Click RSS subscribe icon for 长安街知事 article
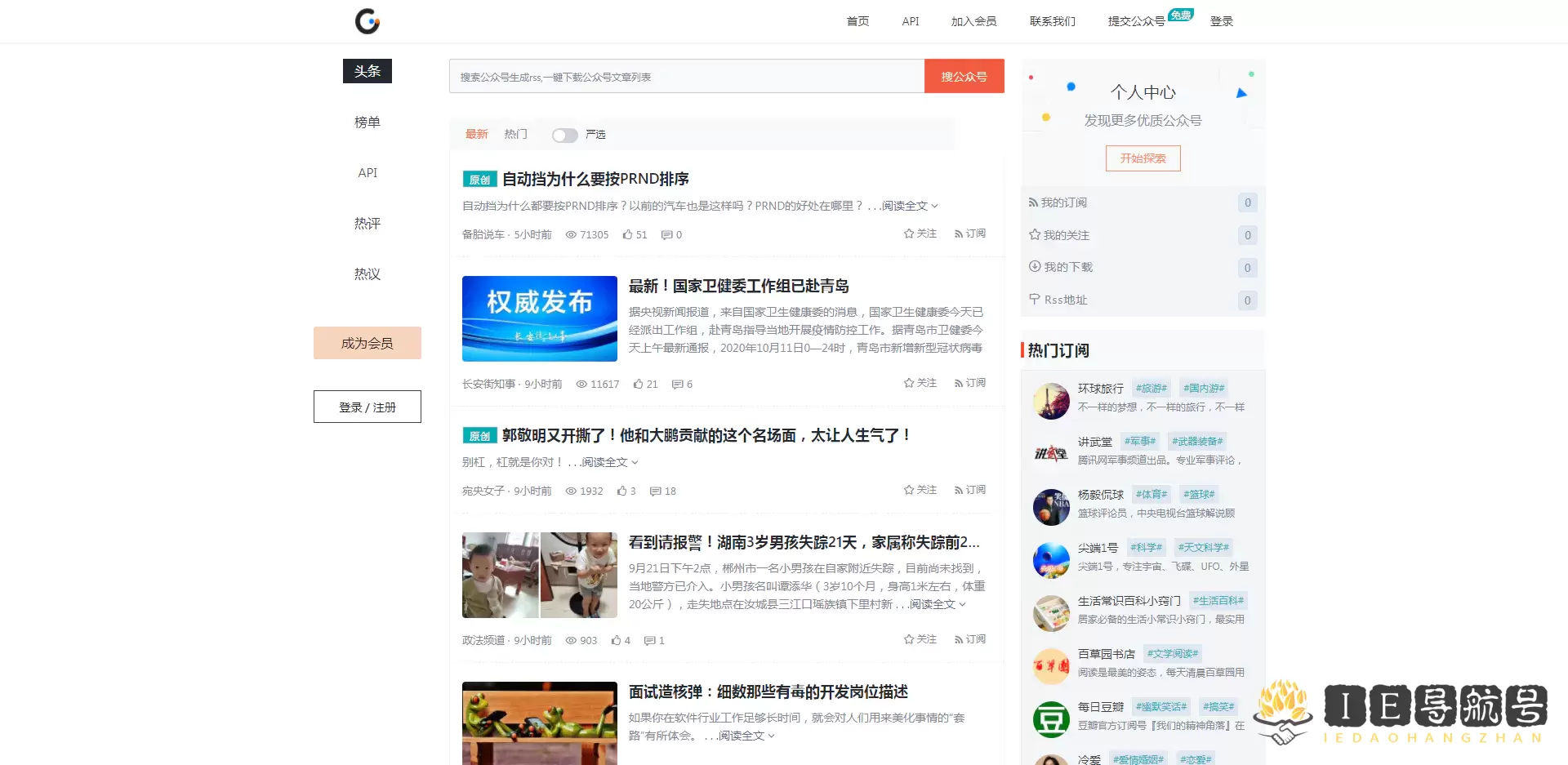Image resolution: width=1568 pixels, height=765 pixels. [x=959, y=383]
